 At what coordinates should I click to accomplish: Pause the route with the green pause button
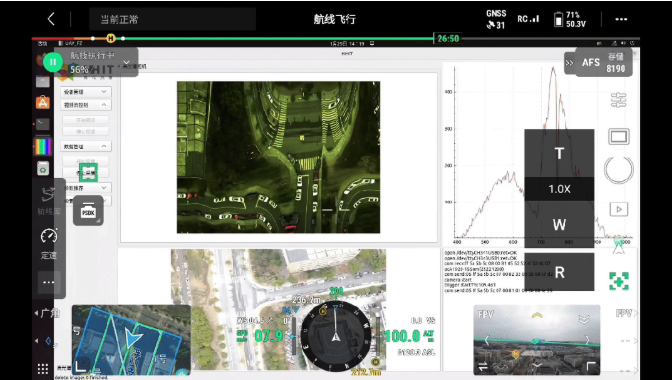pos(53,62)
